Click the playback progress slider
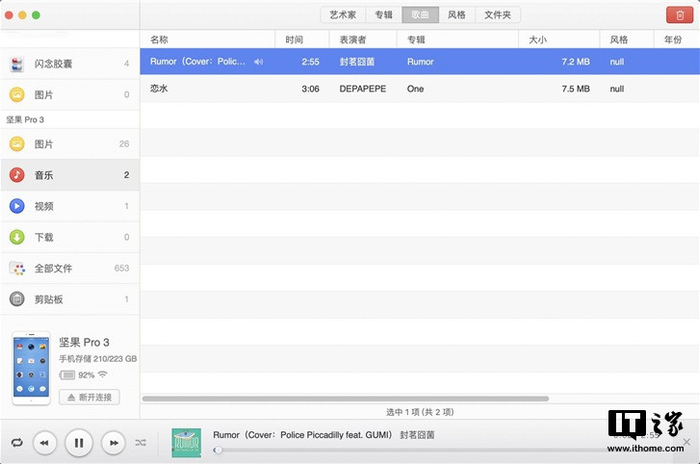The height and width of the screenshot is (464, 700). click(400, 450)
